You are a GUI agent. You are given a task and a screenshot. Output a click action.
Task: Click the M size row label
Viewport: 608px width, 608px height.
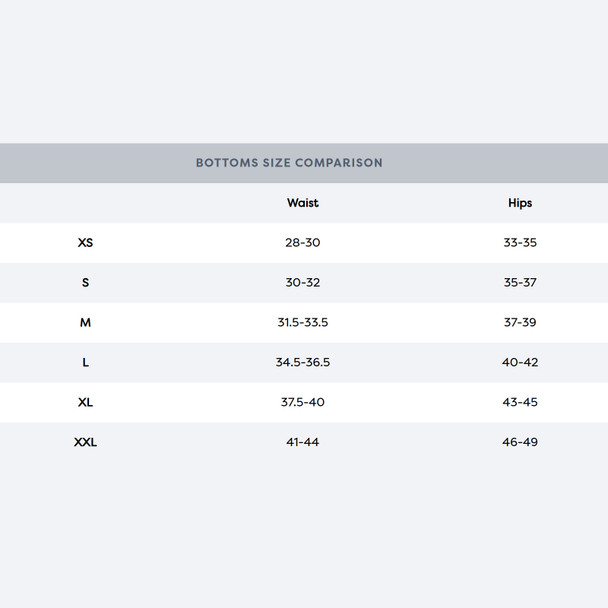pyautogui.click(x=85, y=323)
